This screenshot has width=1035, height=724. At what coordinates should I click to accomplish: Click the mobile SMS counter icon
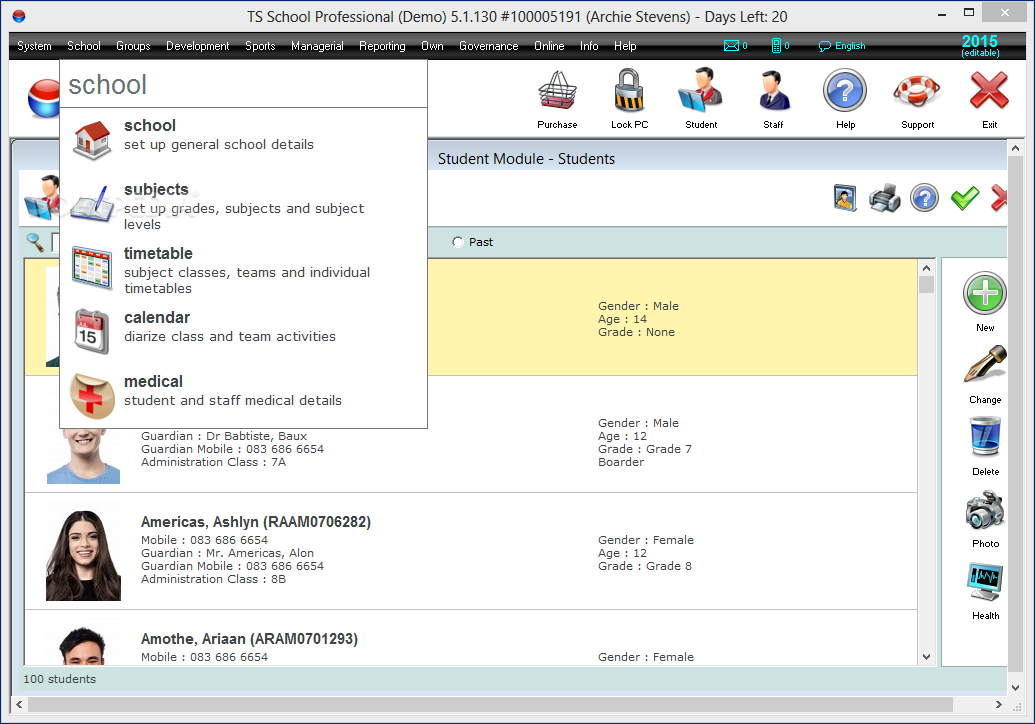click(776, 46)
